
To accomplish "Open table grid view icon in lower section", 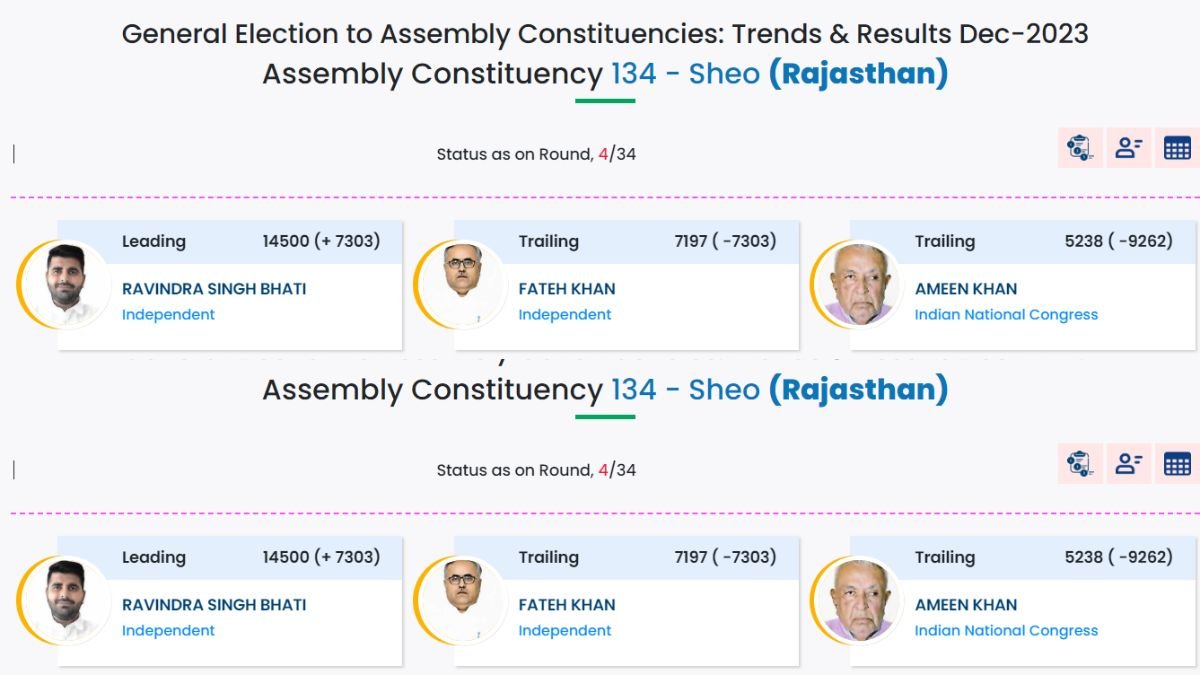I will (x=1177, y=464).
